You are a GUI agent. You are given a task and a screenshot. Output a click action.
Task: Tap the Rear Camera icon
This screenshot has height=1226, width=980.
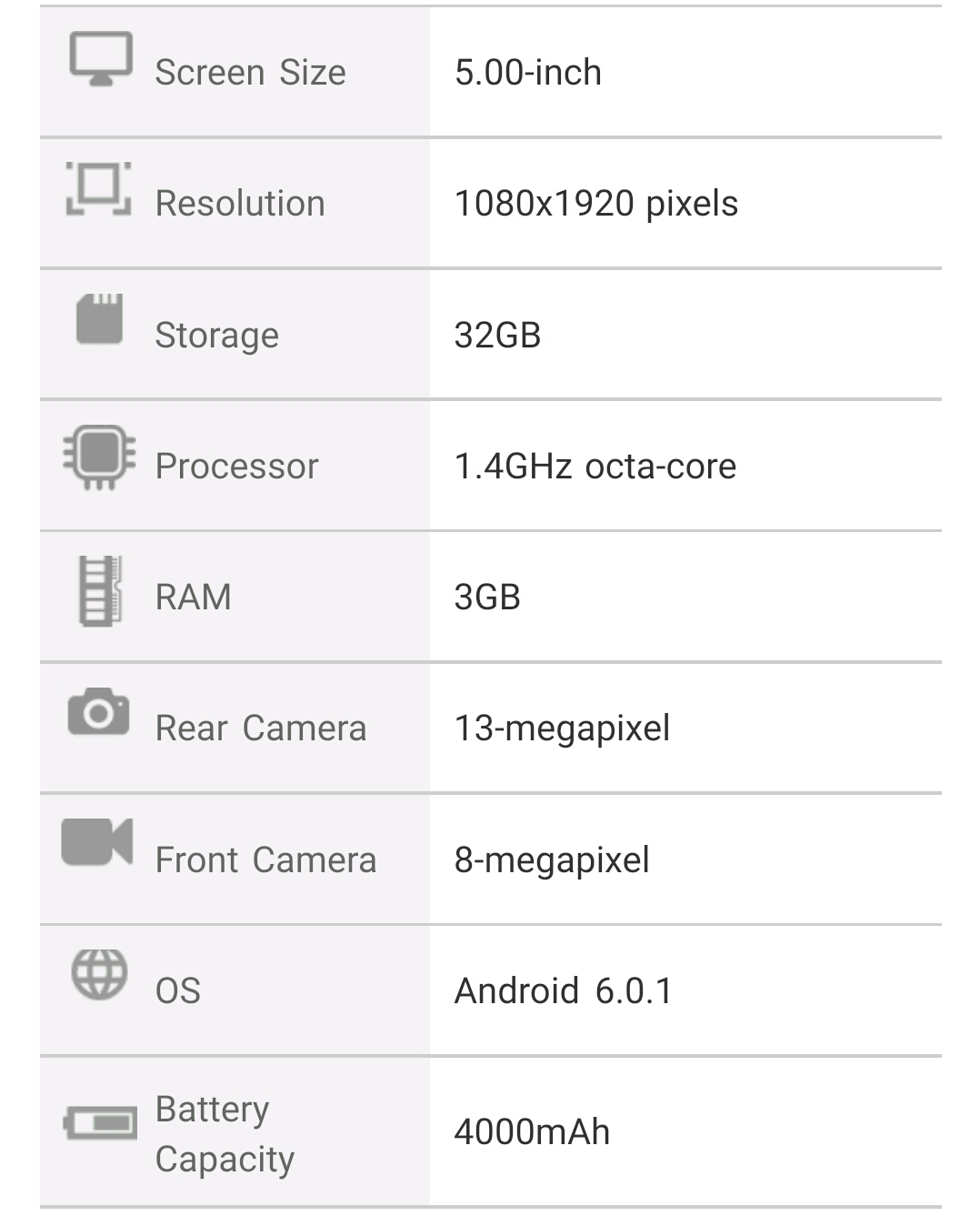tap(98, 712)
